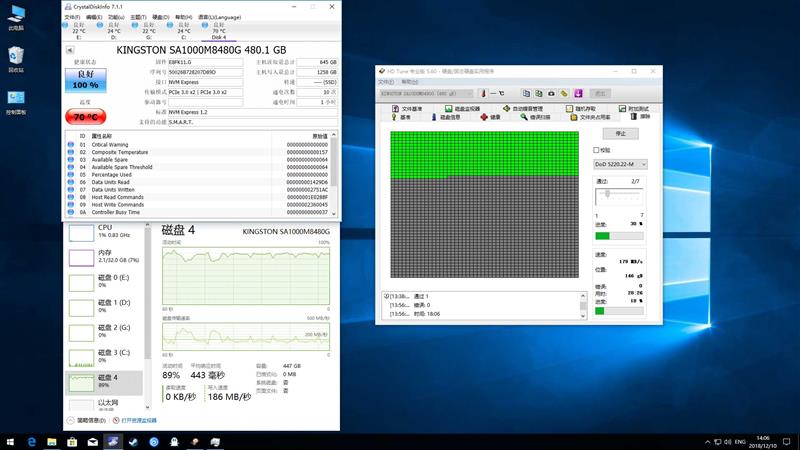Launch Microsoft Edge from the taskbar

click(32, 442)
